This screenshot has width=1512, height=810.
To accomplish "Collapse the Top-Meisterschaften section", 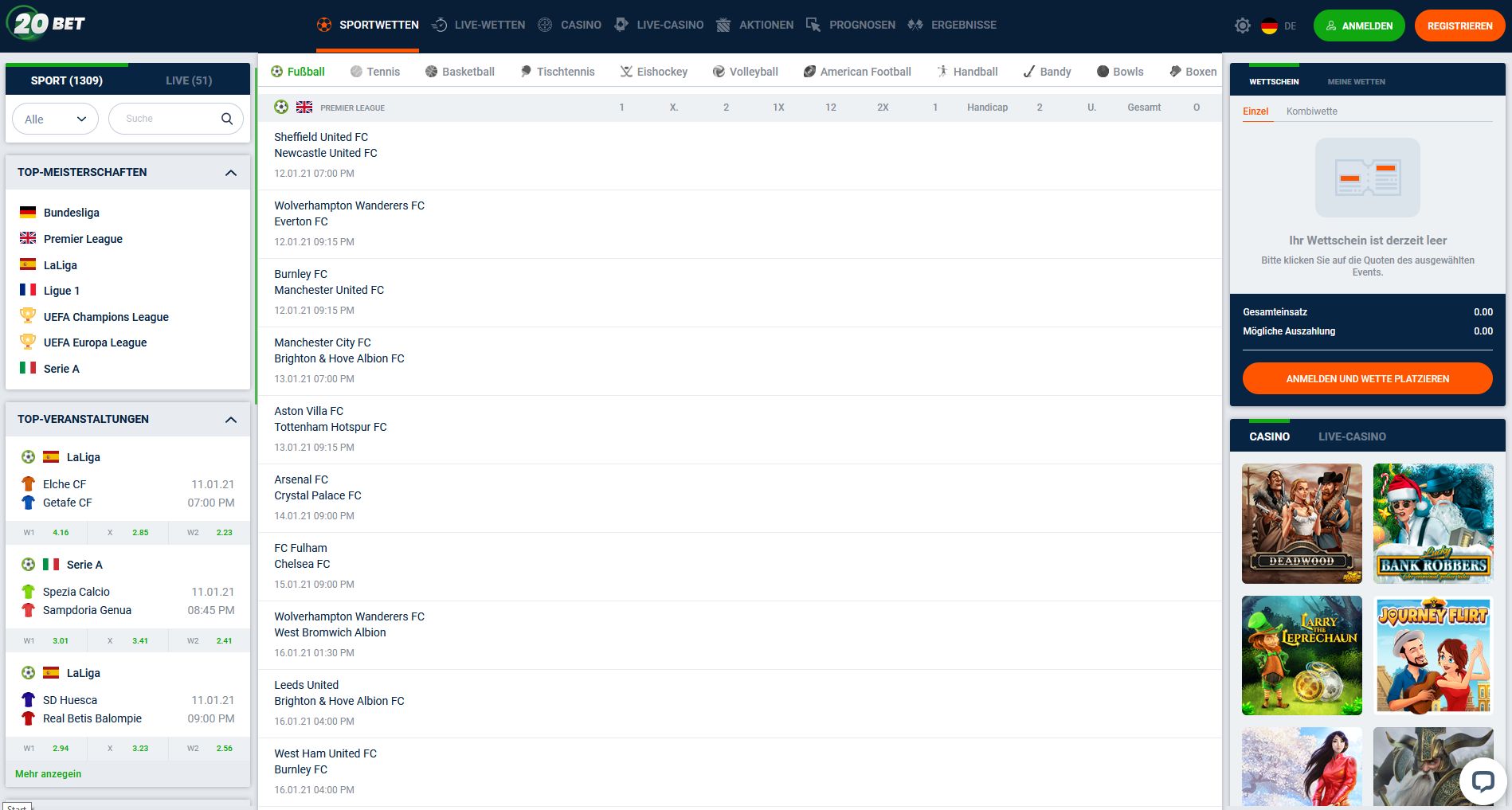I will click(231, 173).
